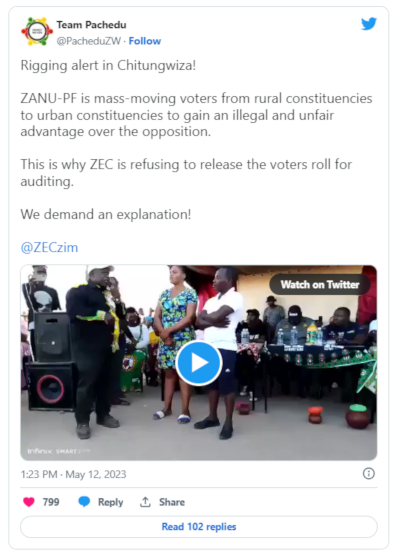This screenshot has height=558, width=400.
Task: Open the @ZECzim mention link
Action: coord(49,247)
